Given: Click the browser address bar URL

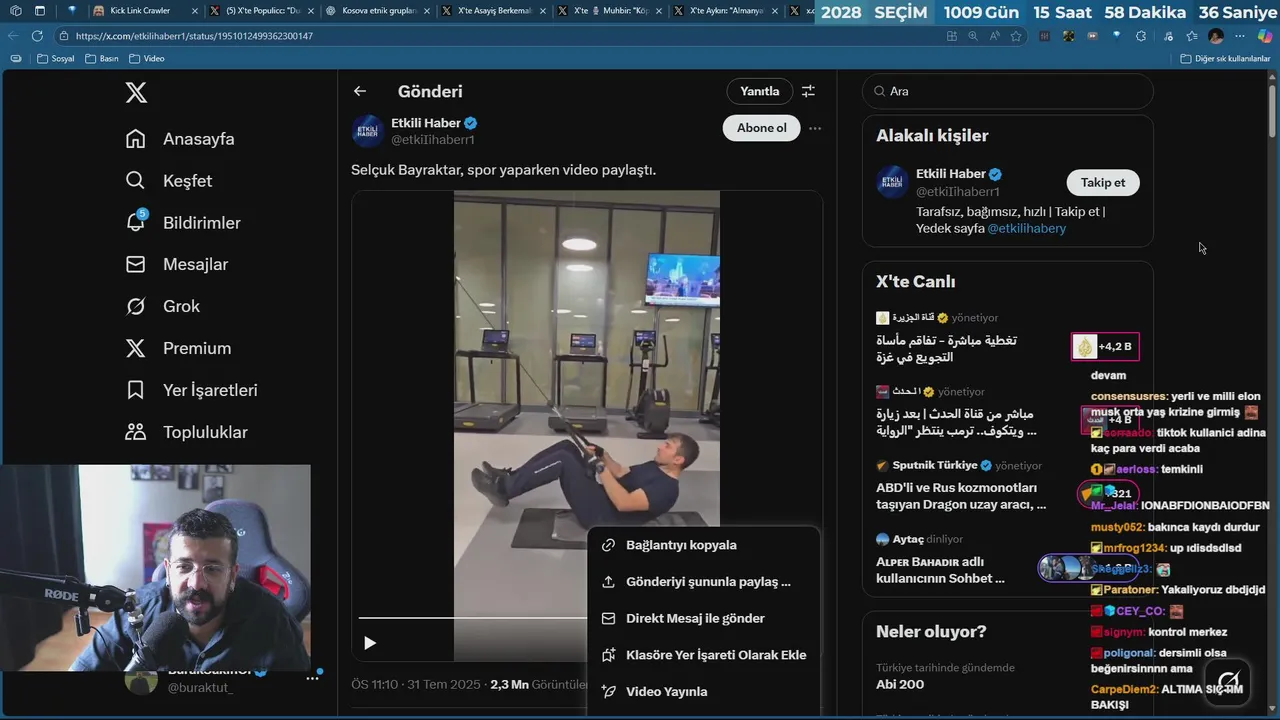Looking at the screenshot, I should pos(194,36).
